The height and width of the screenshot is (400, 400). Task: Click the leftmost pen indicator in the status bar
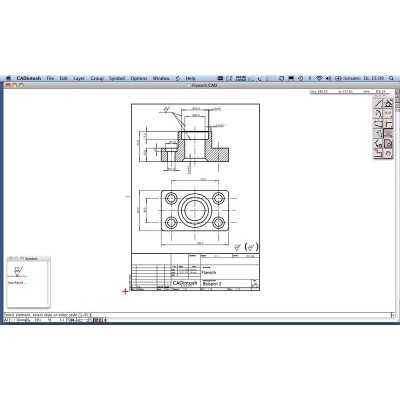tap(6, 320)
